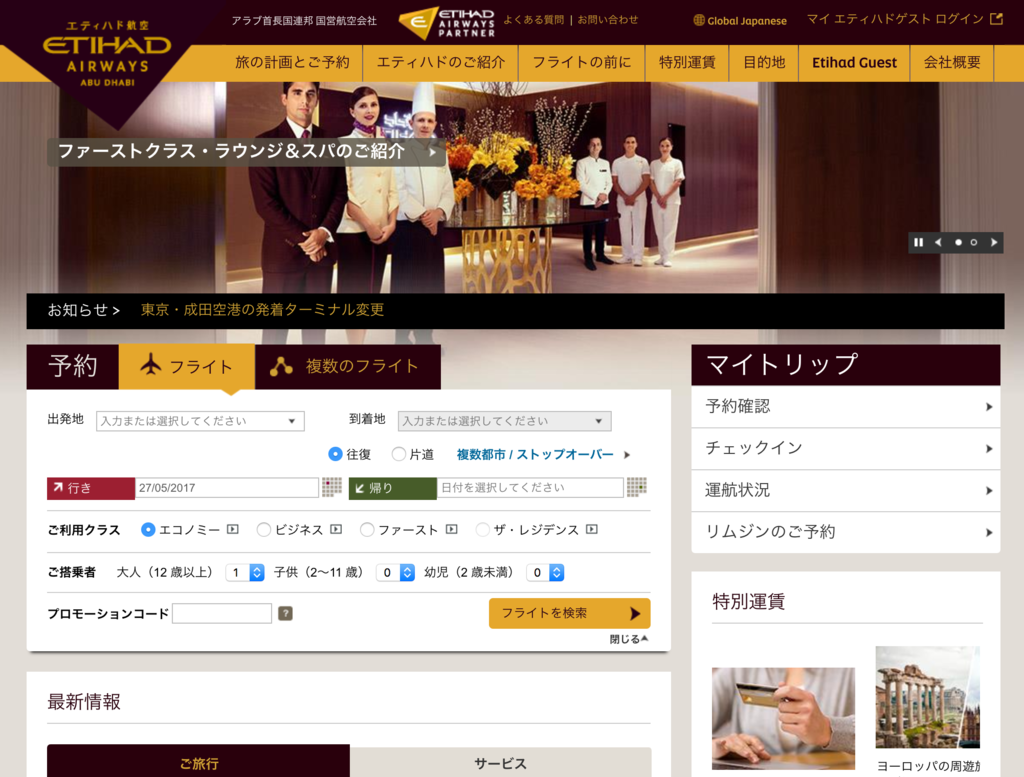1024x777 pixels.
Task: Switch to the ご旅行 tab
Action: (199, 761)
